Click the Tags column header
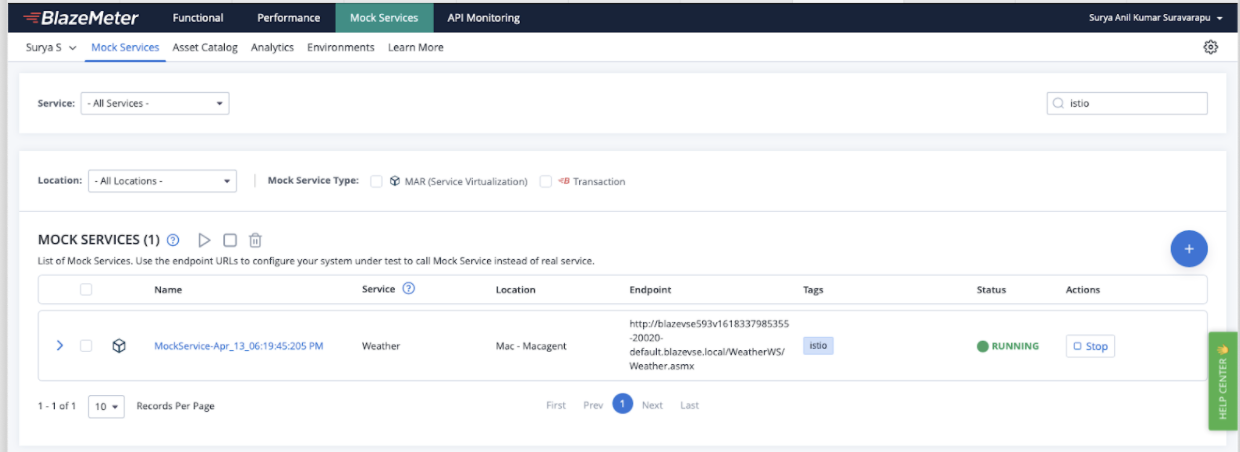This screenshot has width=1240, height=452. point(813,290)
